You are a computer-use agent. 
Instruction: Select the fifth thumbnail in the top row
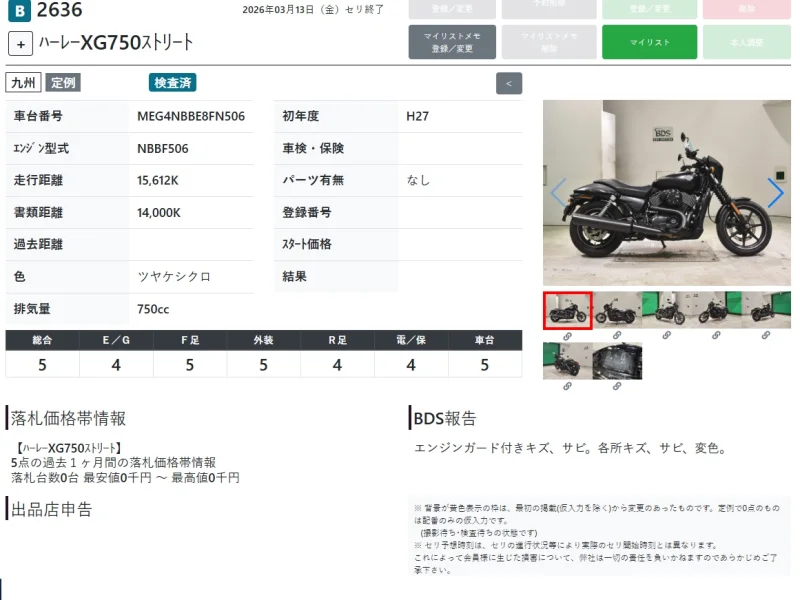[766, 310]
